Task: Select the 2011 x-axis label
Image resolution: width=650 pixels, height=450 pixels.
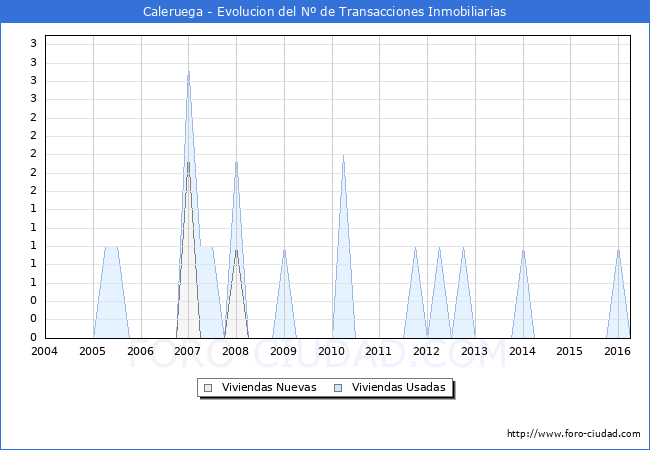Action: (378, 351)
